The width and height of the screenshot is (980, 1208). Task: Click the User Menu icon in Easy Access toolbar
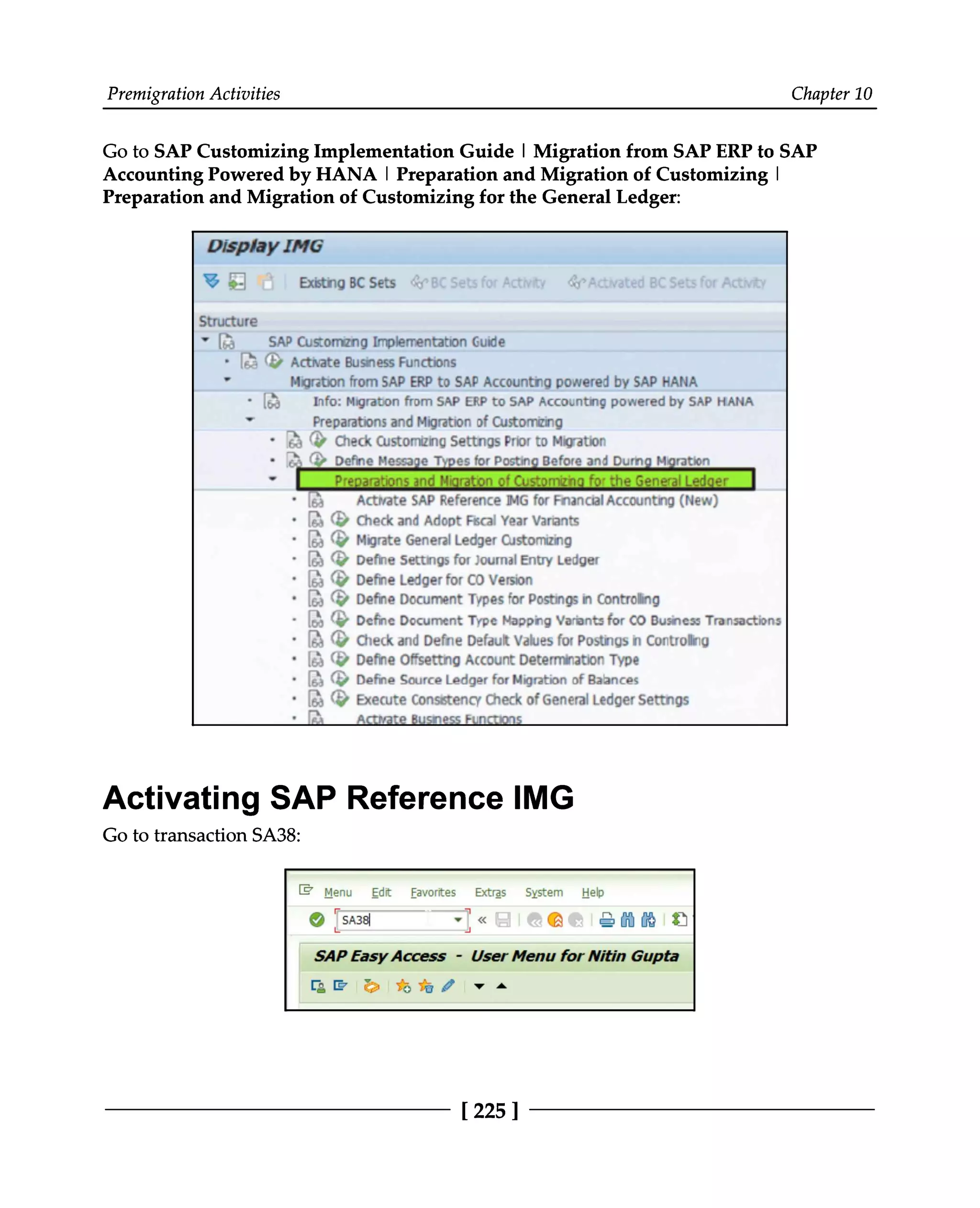(318, 986)
